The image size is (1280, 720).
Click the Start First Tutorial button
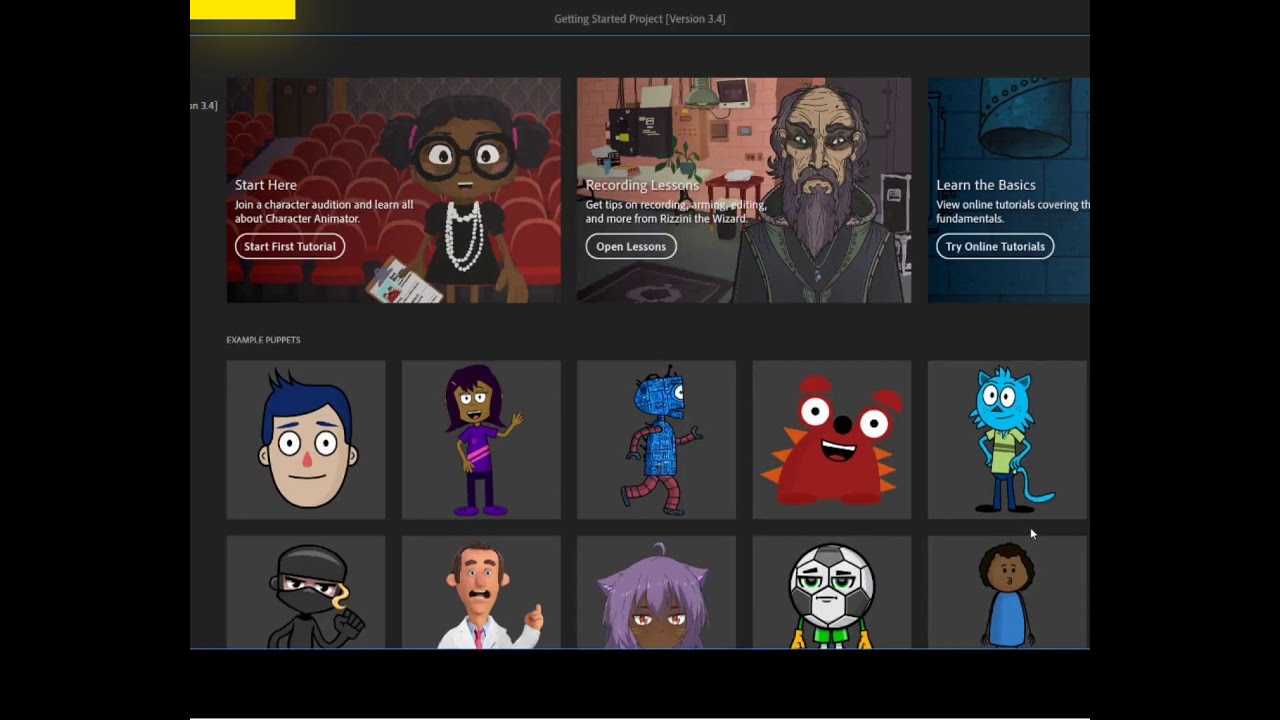290,246
